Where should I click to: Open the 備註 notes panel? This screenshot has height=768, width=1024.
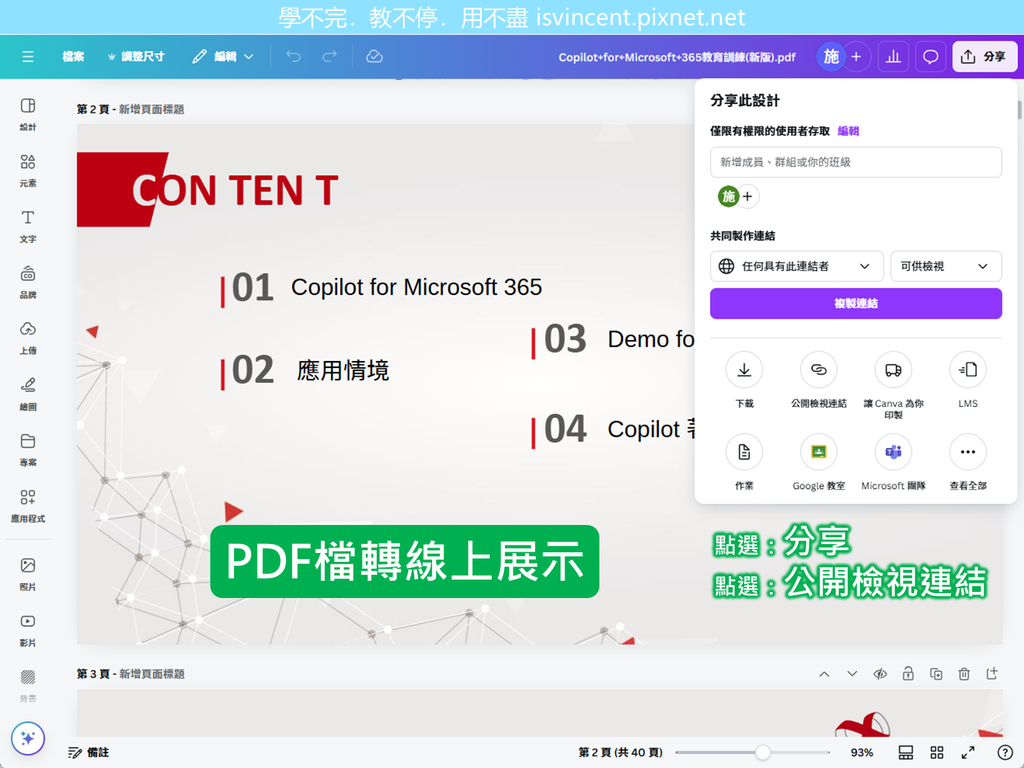point(89,752)
